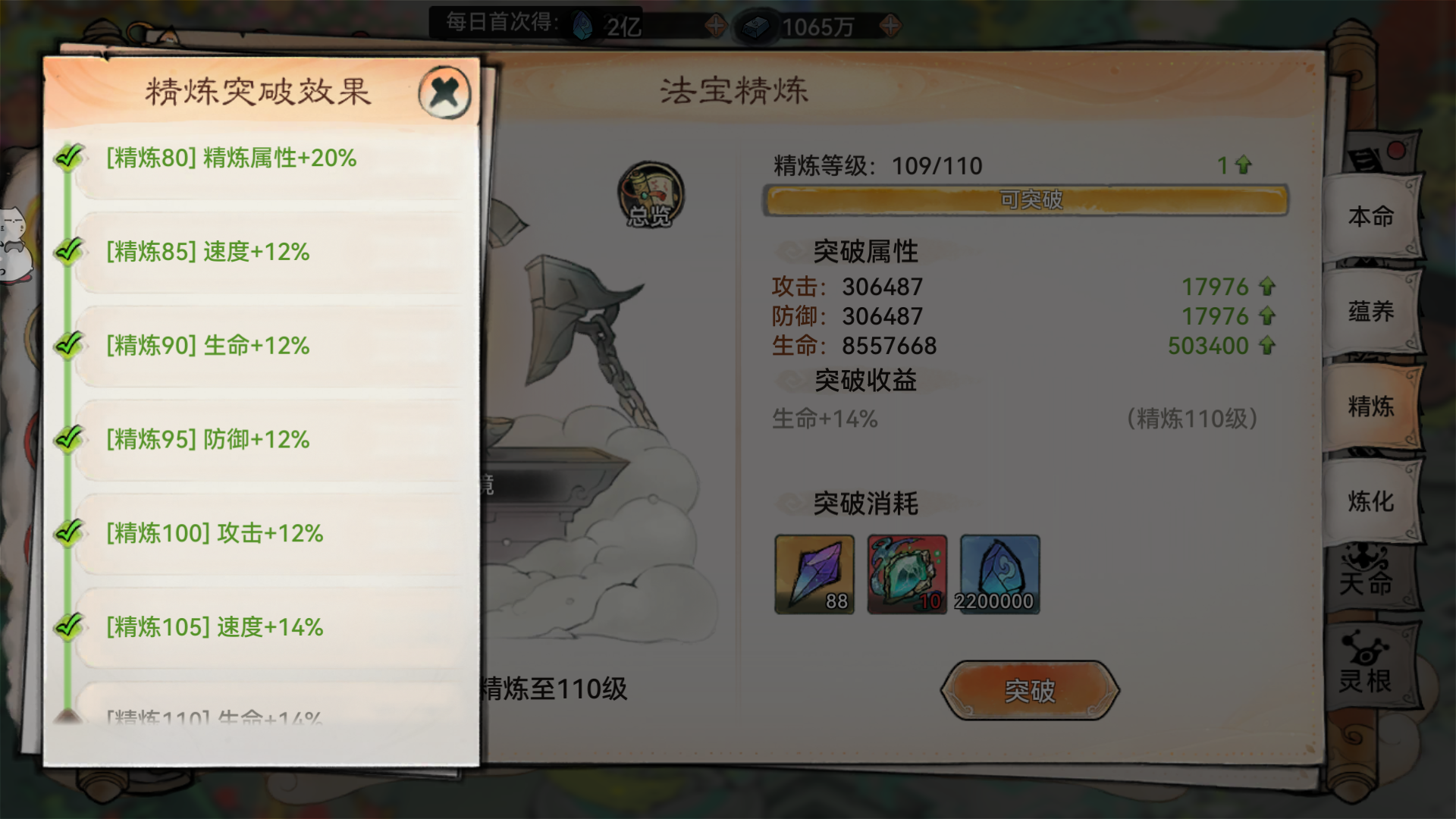Select the 精炼80 checkmark entry
This screenshot has height=819, width=1456.
[x=69, y=157]
